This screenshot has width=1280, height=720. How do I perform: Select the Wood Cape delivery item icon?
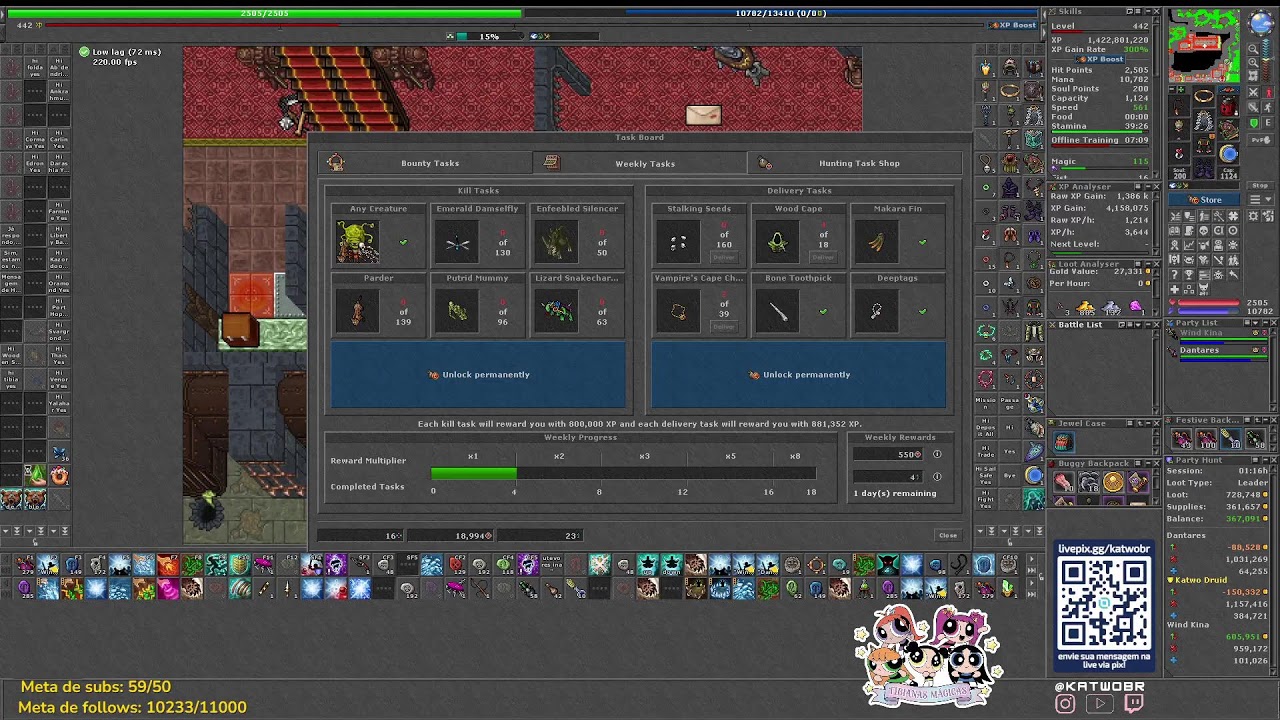(777, 243)
